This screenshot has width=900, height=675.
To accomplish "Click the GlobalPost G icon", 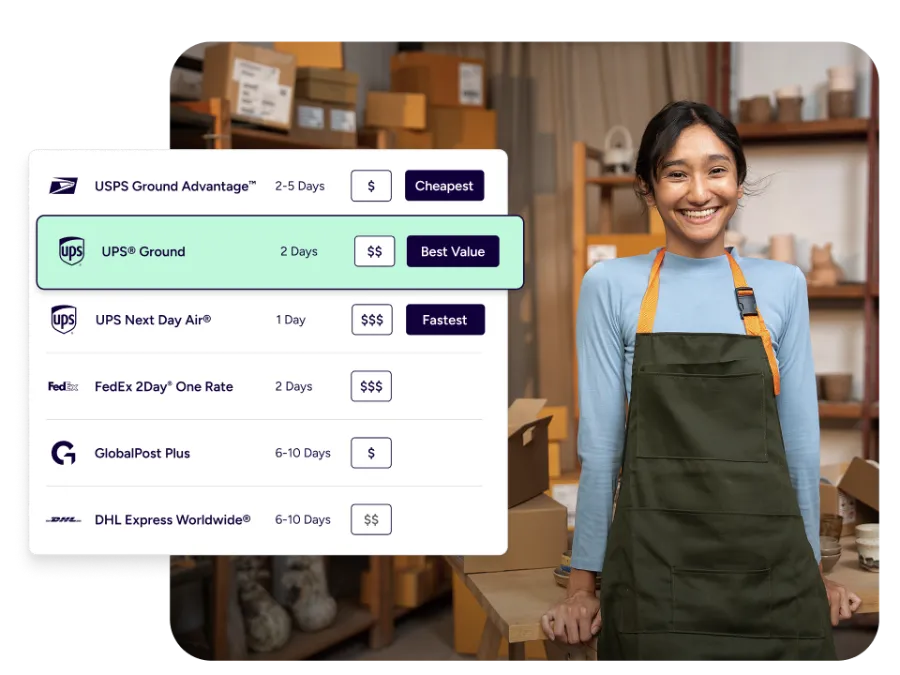I will 64,453.
